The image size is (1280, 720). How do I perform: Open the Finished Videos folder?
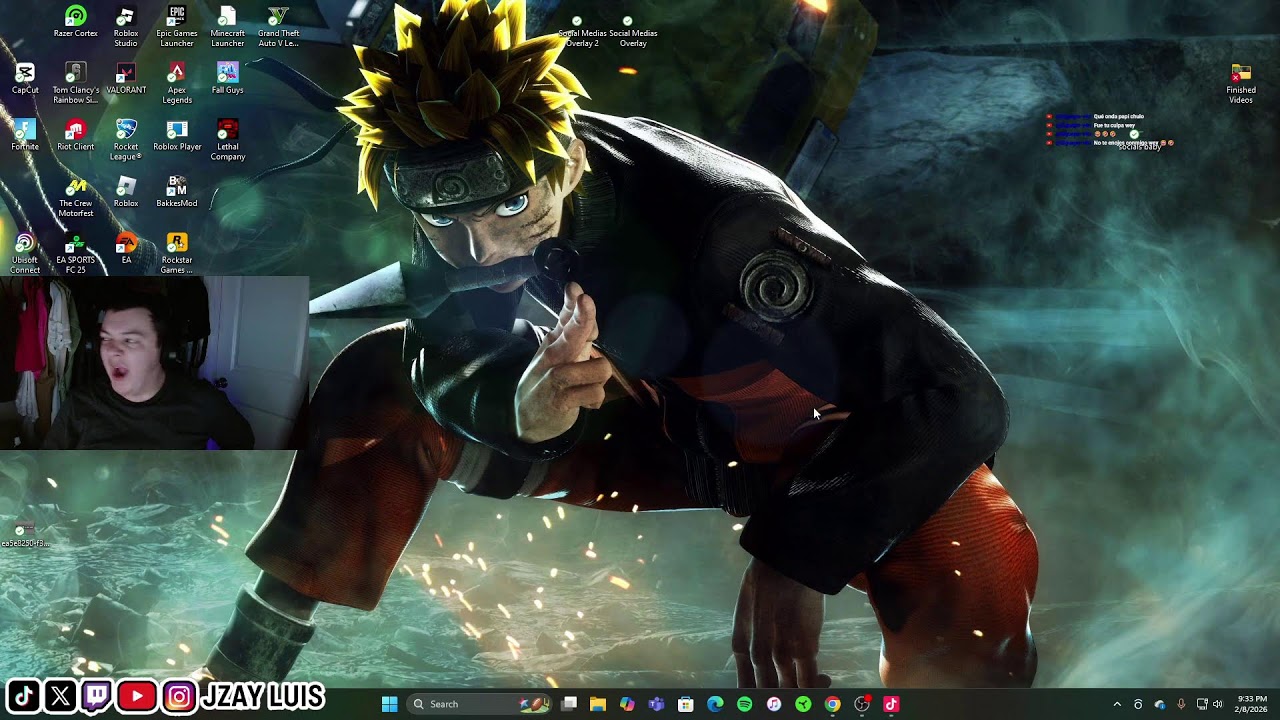pyautogui.click(x=1241, y=84)
